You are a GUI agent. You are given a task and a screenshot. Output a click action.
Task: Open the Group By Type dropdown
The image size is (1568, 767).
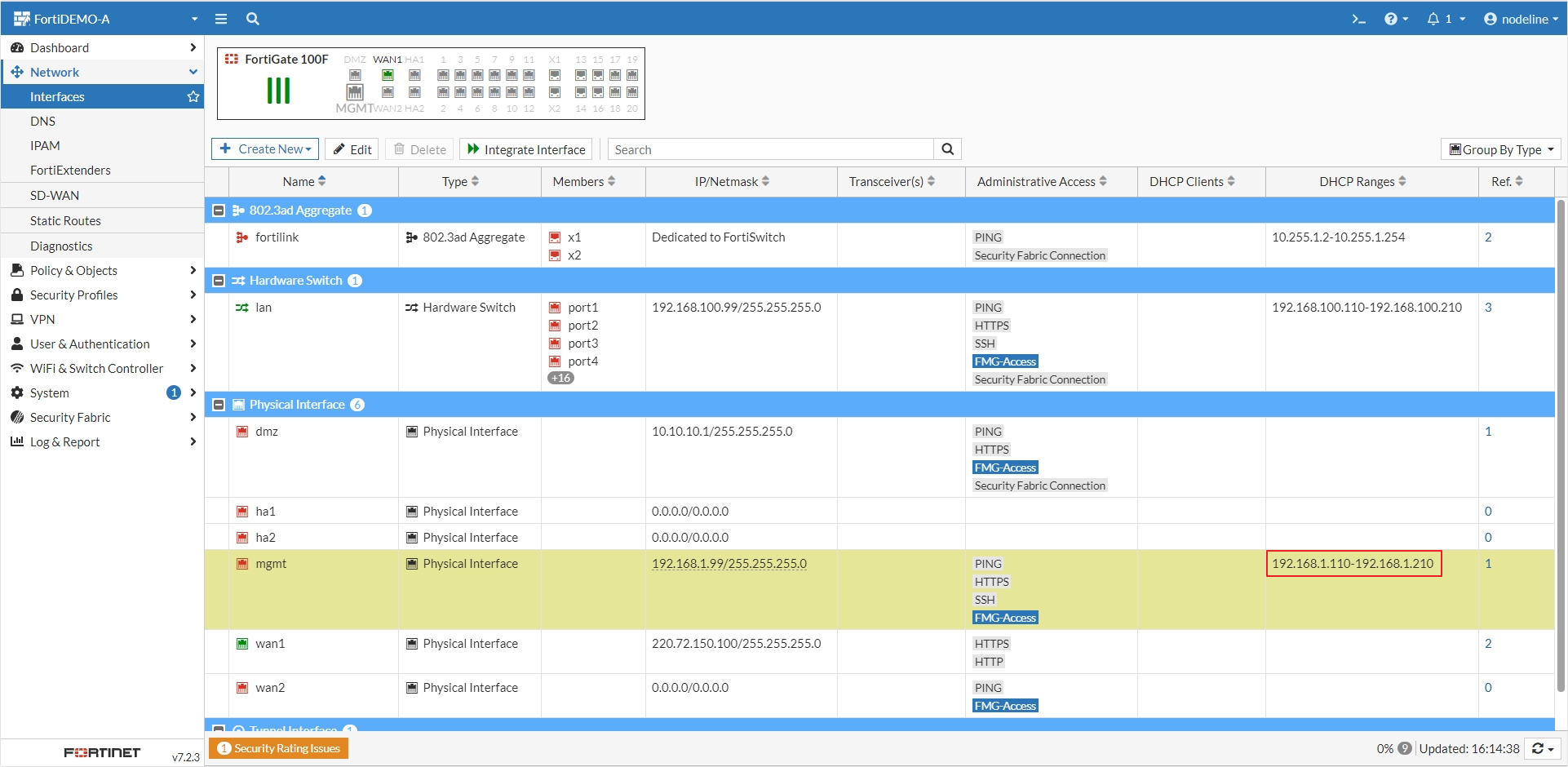point(1501,149)
